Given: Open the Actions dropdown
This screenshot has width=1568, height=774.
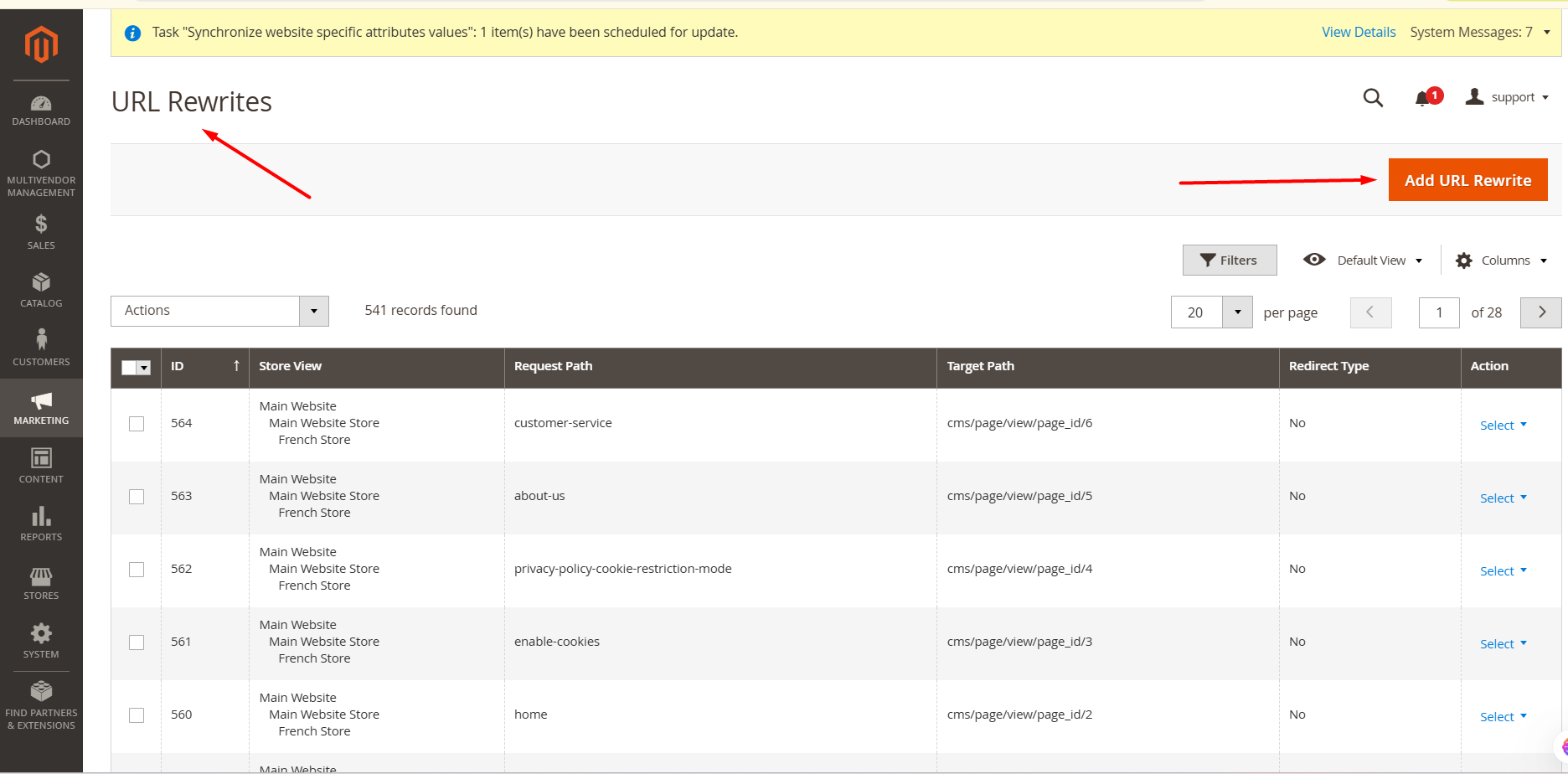Looking at the screenshot, I should point(219,311).
